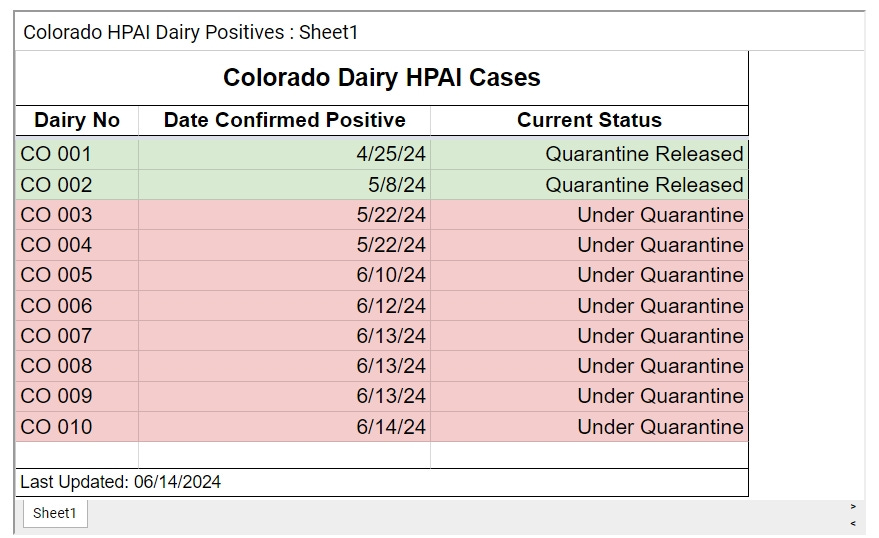This screenshot has width=879, height=538.
Task: Click cell CO 006
Action: point(77,306)
